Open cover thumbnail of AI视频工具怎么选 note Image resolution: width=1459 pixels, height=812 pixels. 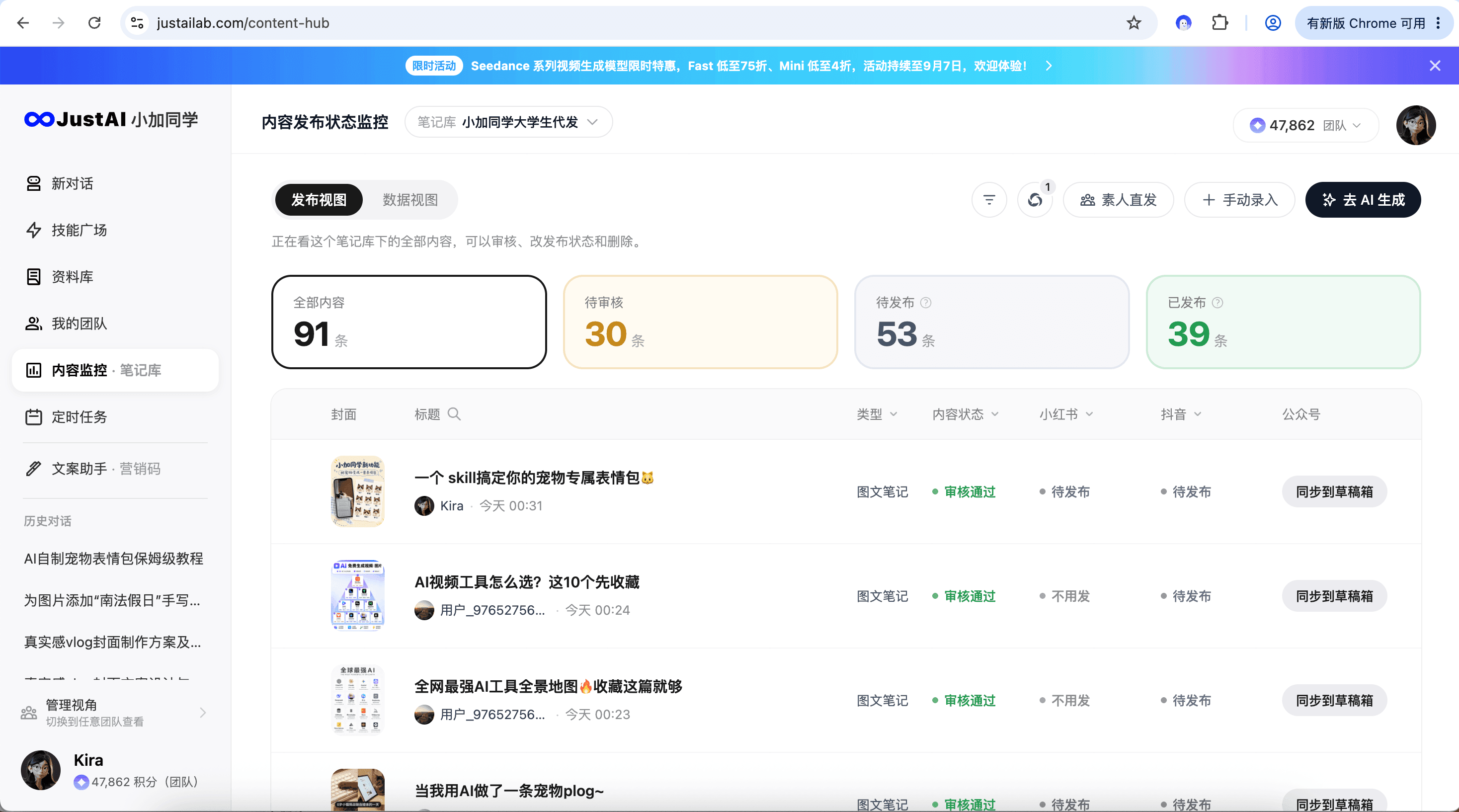coord(357,596)
